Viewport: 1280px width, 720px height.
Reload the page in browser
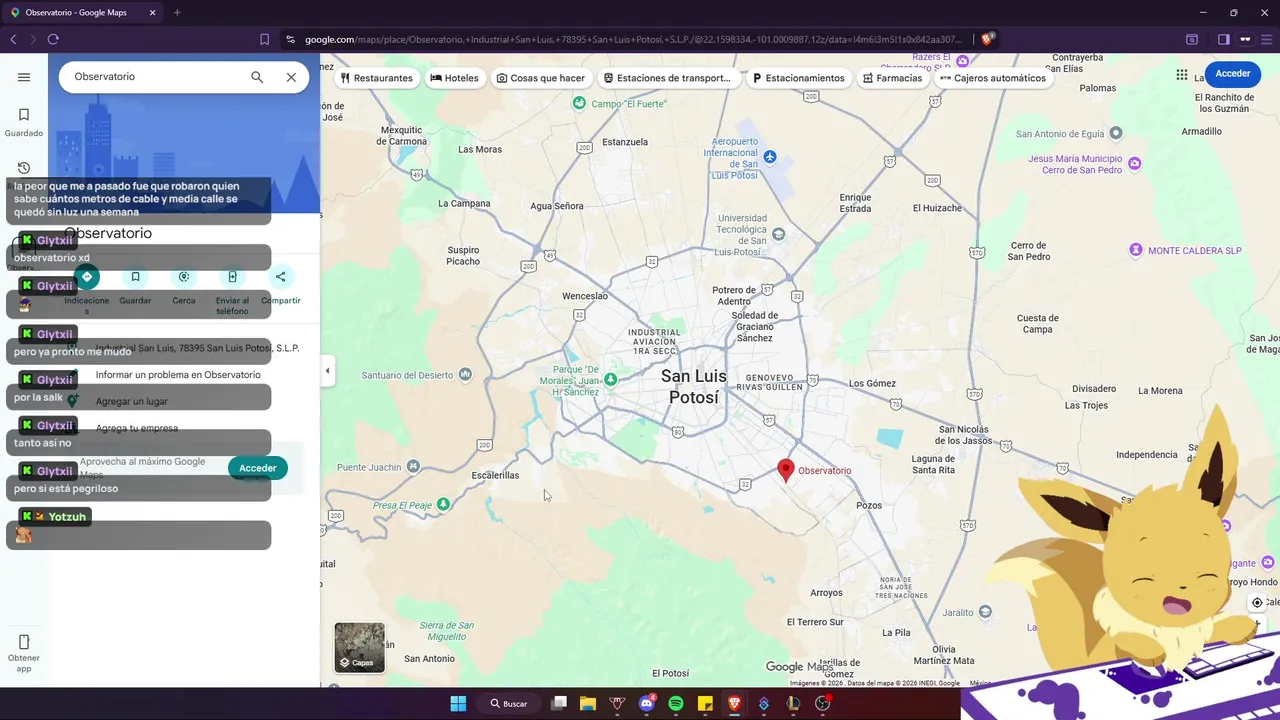pyautogui.click(x=53, y=39)
